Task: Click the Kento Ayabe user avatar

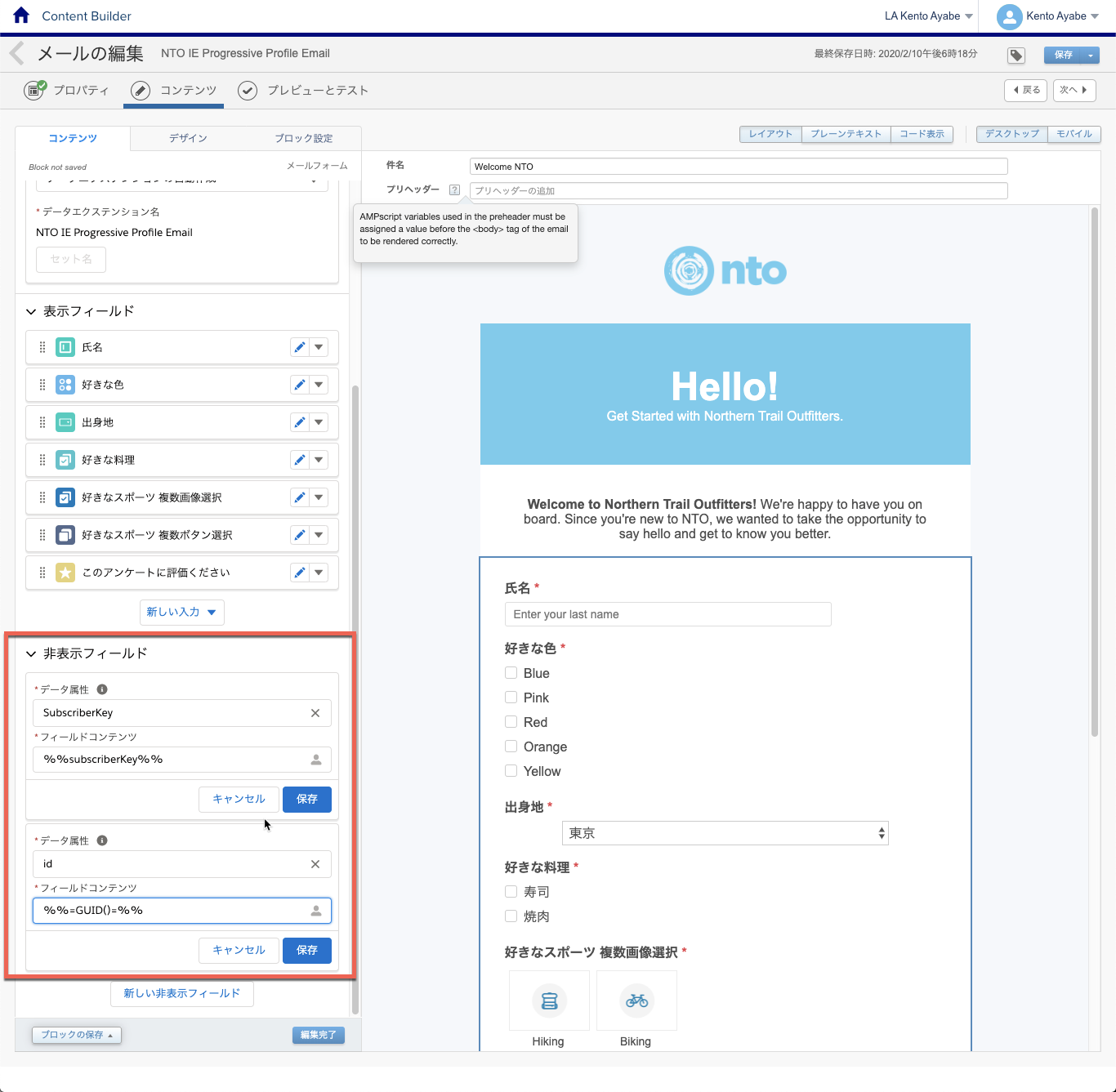Action: [x=1010, y=16]
